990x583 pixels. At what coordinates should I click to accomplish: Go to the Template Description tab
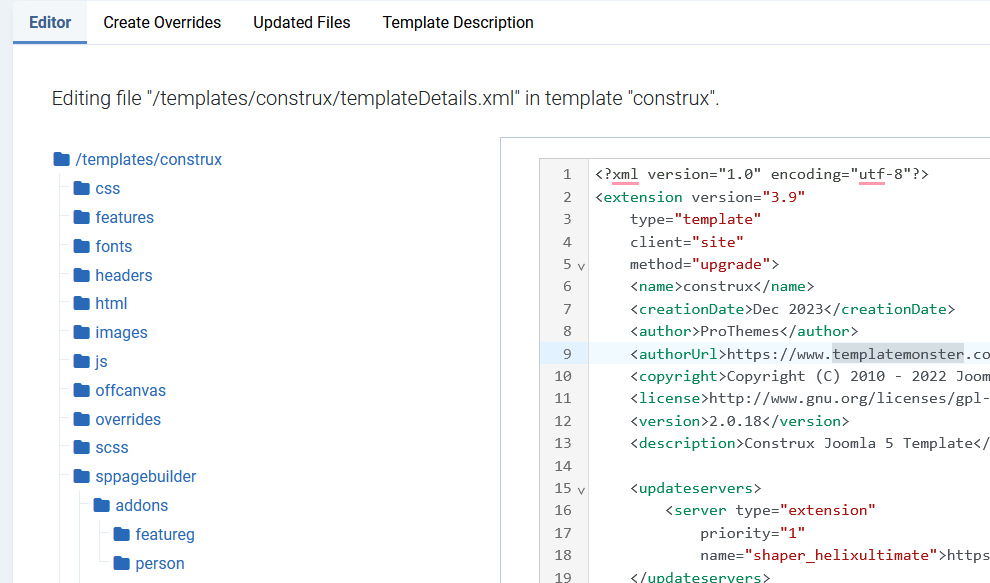[458, 22]
